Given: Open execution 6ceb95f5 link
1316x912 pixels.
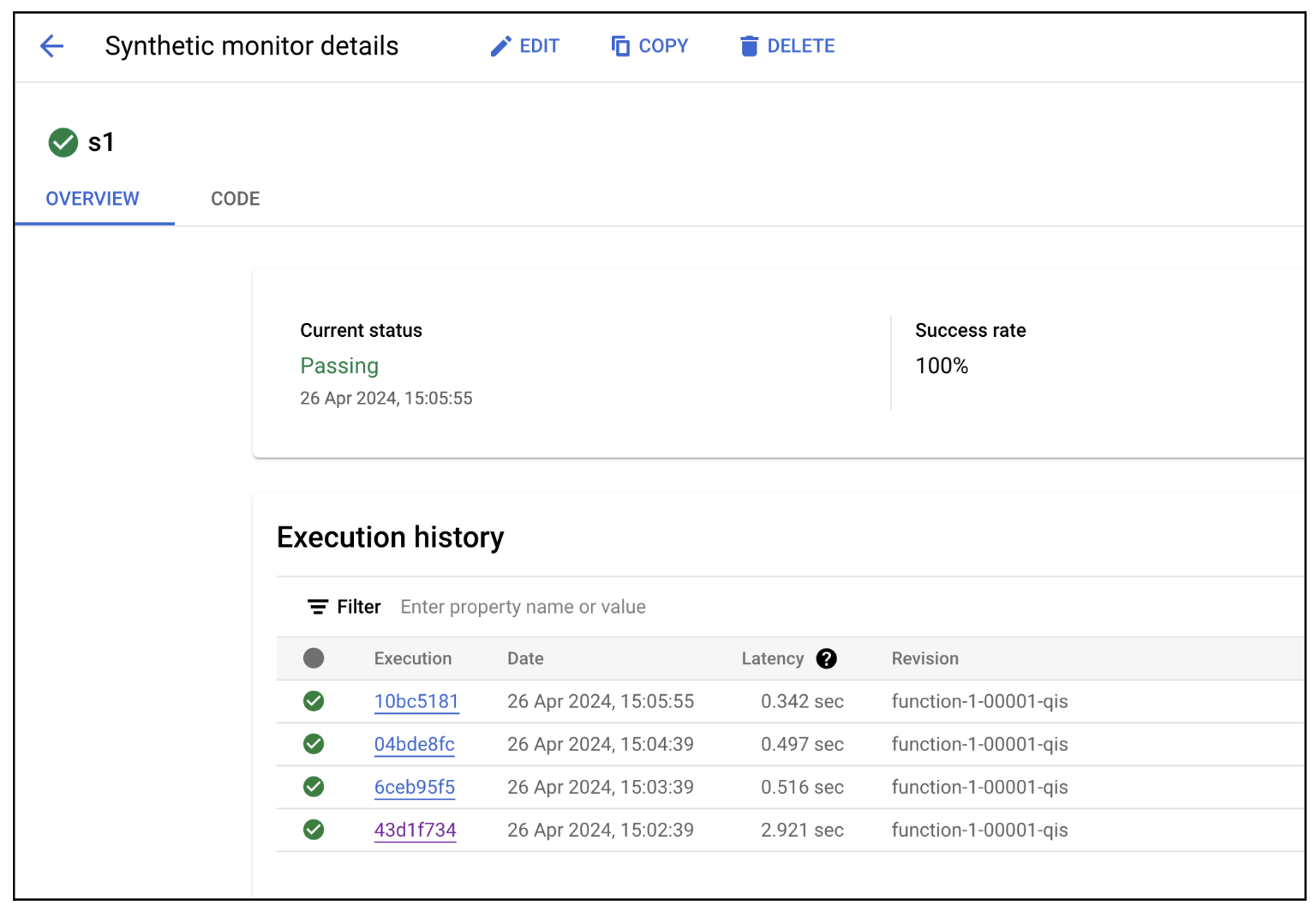Looking at the screenshot, I should [414, 787].
